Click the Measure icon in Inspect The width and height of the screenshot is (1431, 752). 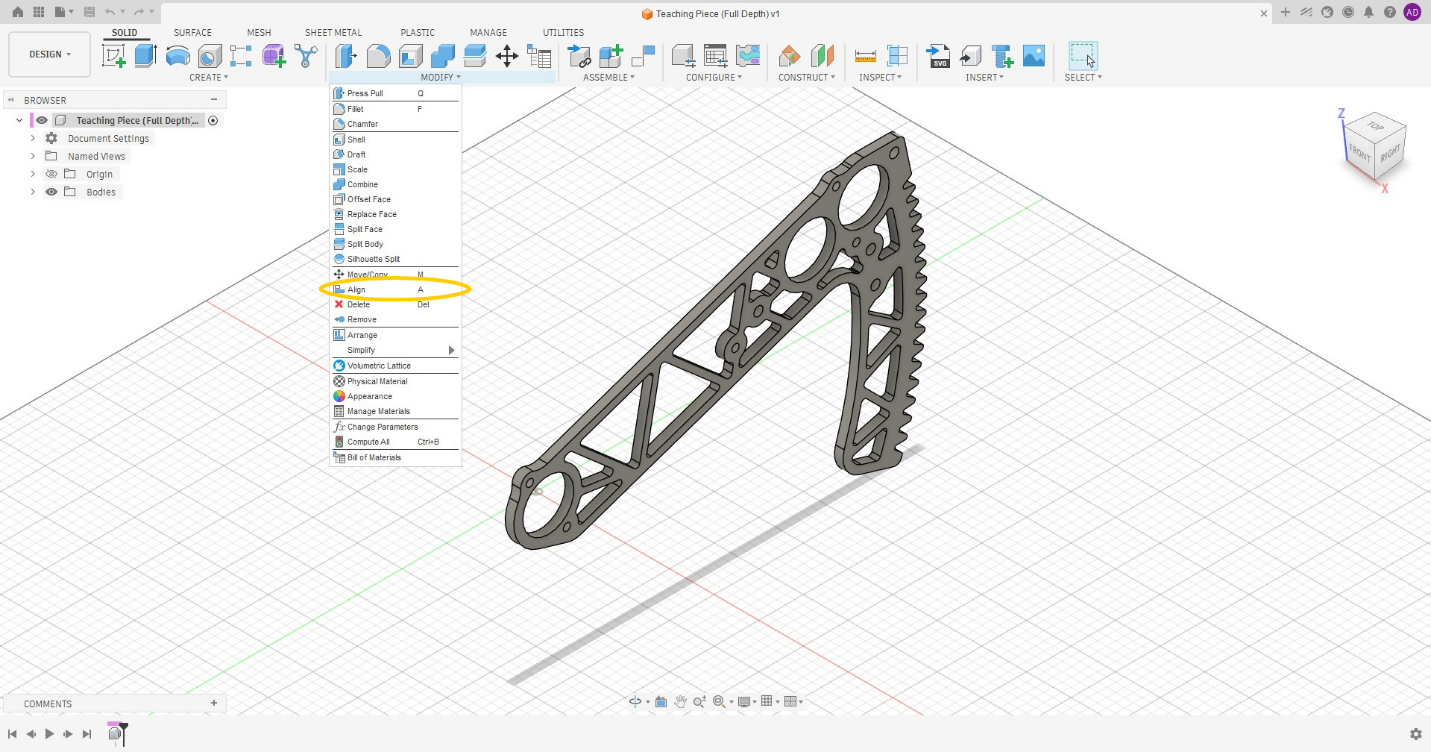coord(866,55)
